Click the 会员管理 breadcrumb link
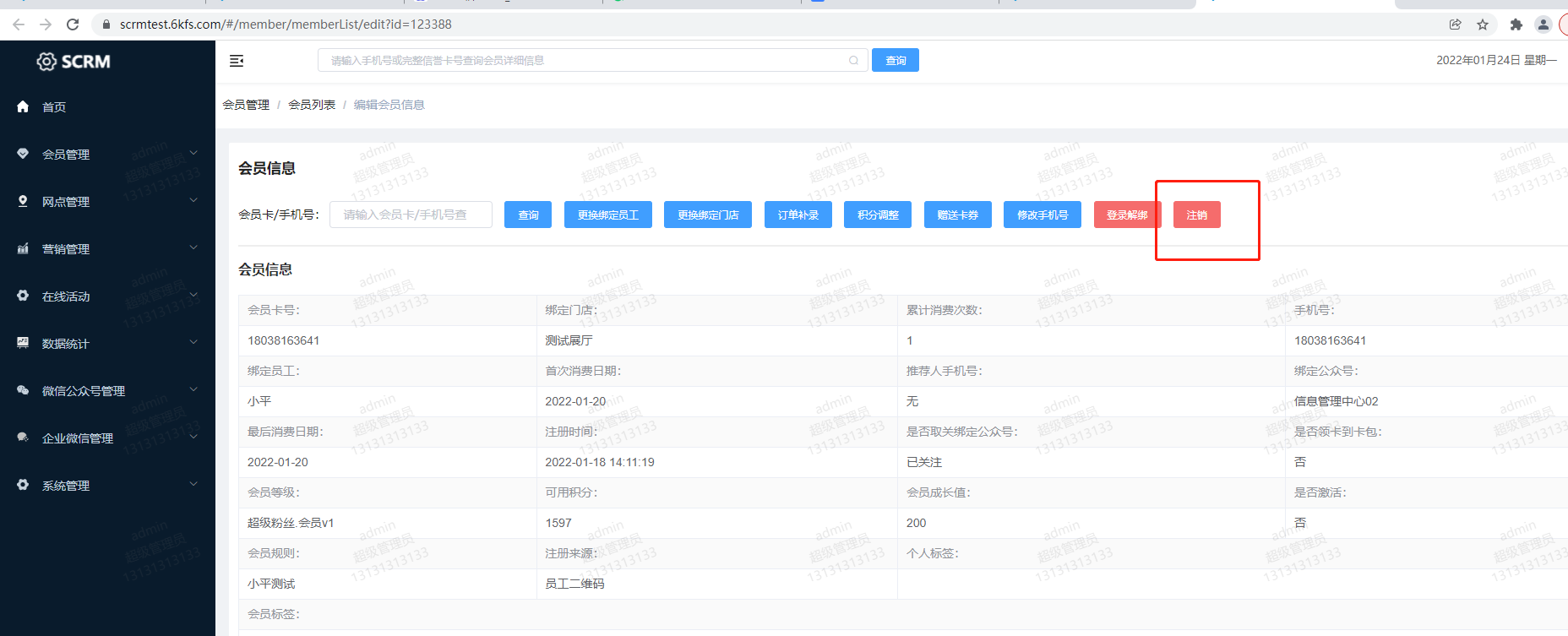The height and width of the screenshot is (636, 1568). (246, 105)
